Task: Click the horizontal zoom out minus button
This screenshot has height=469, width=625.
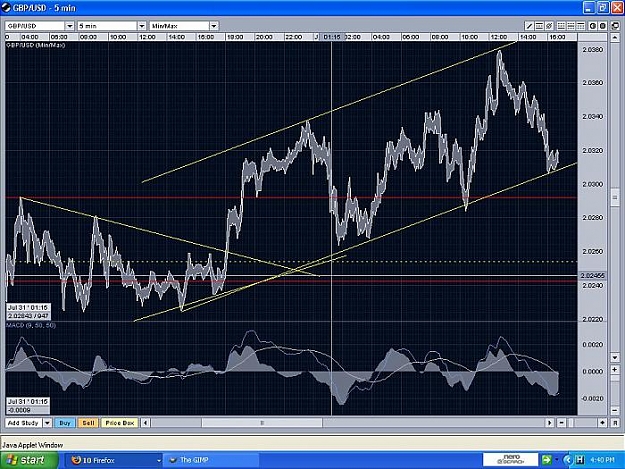Action: [x=562, y=423]
